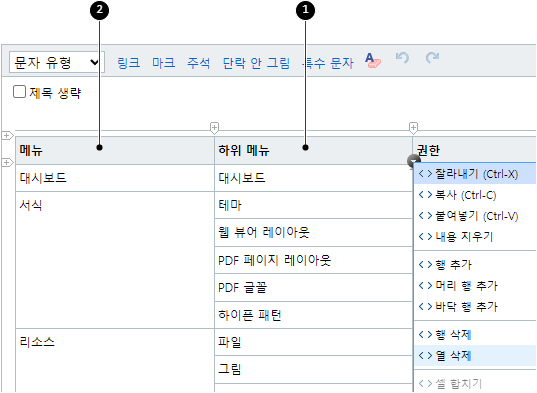Click the 서식 cell

point(115,260)
